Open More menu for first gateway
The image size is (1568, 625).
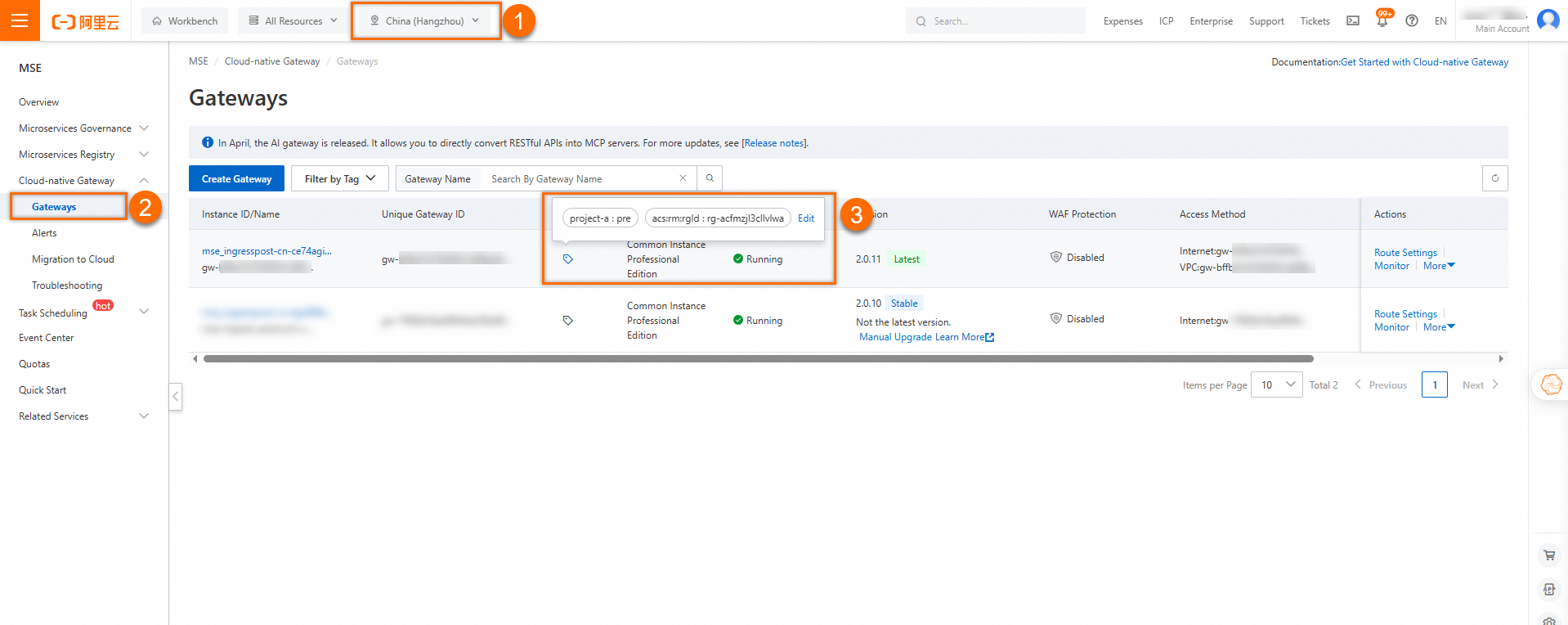pyautogui.click(x=1439, y=266)
